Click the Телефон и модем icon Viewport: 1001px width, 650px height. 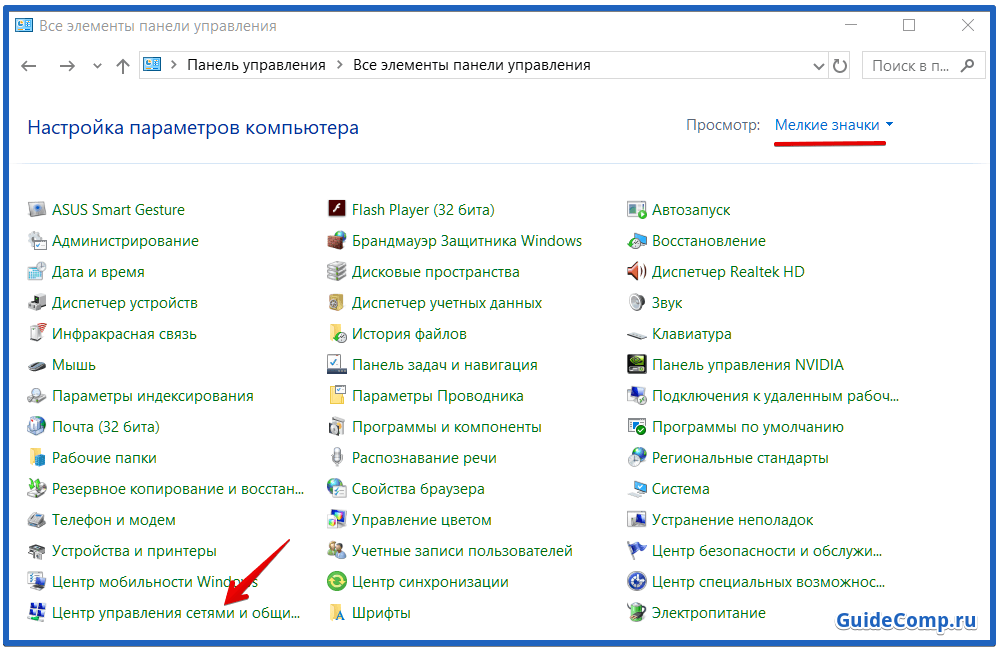(37, 520)
